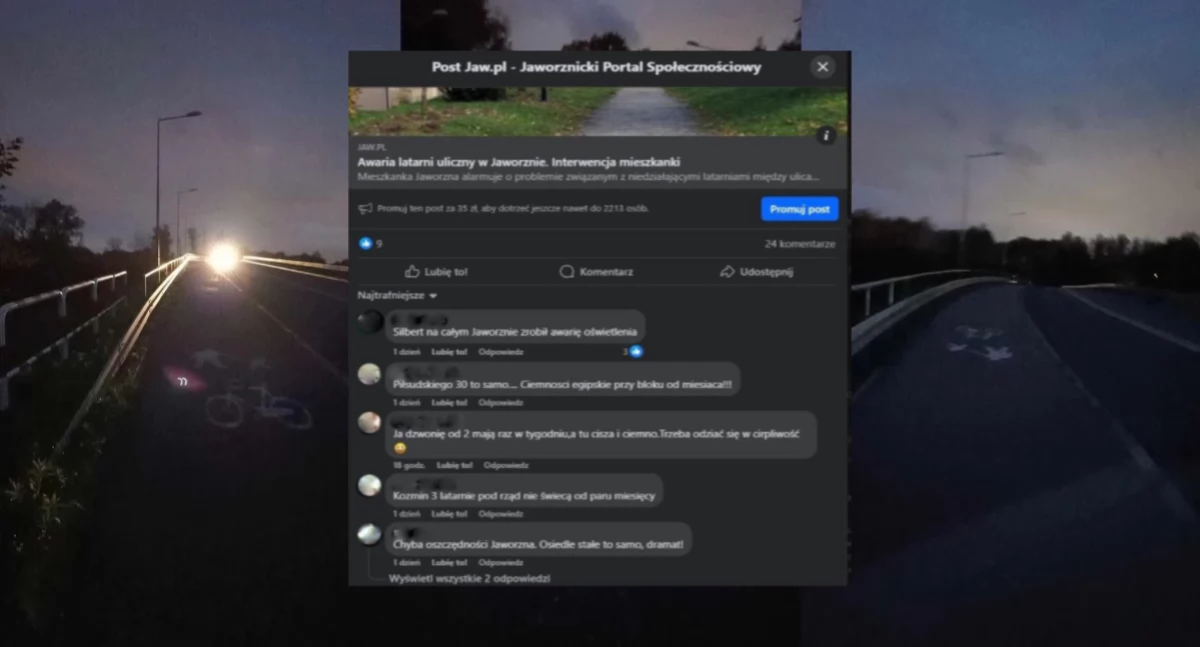
Task: Click the Komentarz speech bubble button
Action: pyautogui.click(x=596, y=271)
